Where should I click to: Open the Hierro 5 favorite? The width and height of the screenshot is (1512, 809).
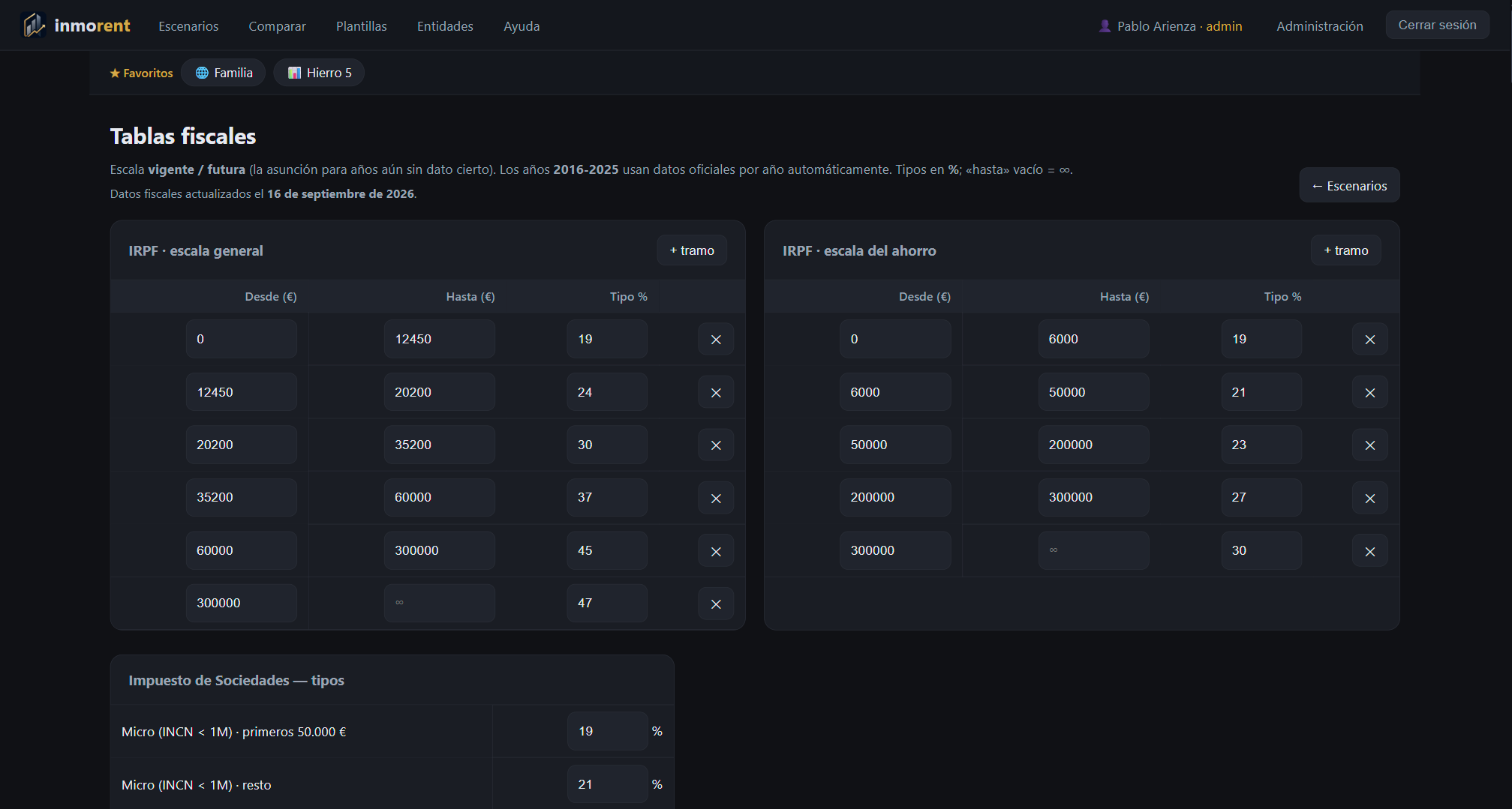coord(319,72)
